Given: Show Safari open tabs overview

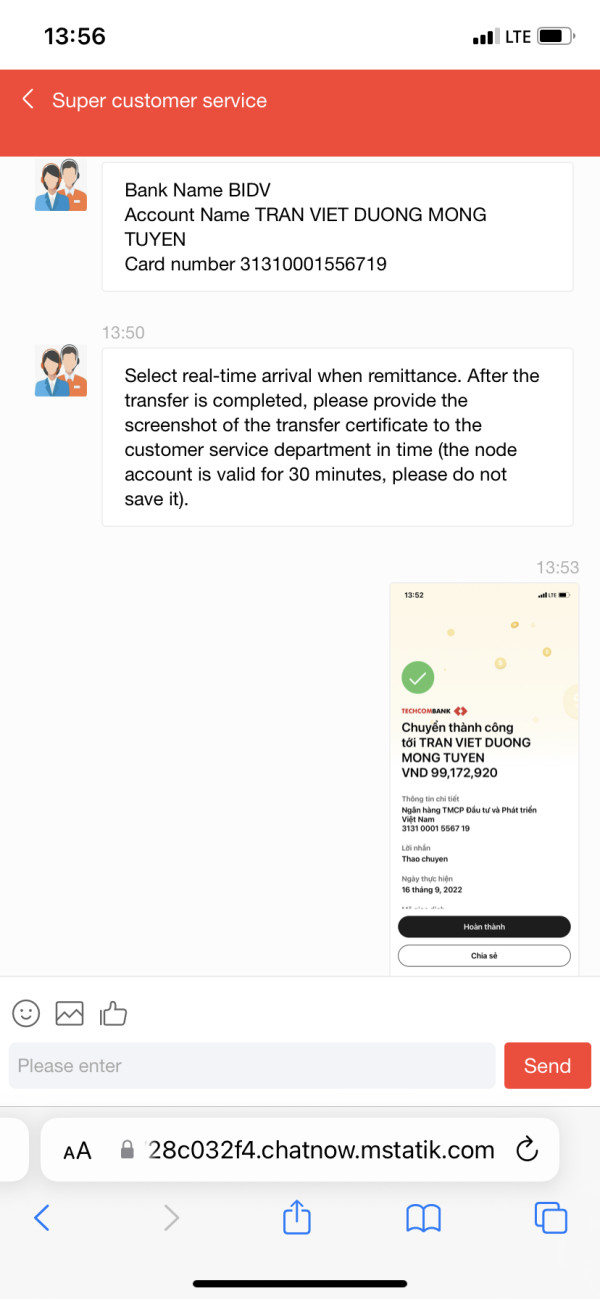Looking at the screenshot, I should [x=551, y=1217].
